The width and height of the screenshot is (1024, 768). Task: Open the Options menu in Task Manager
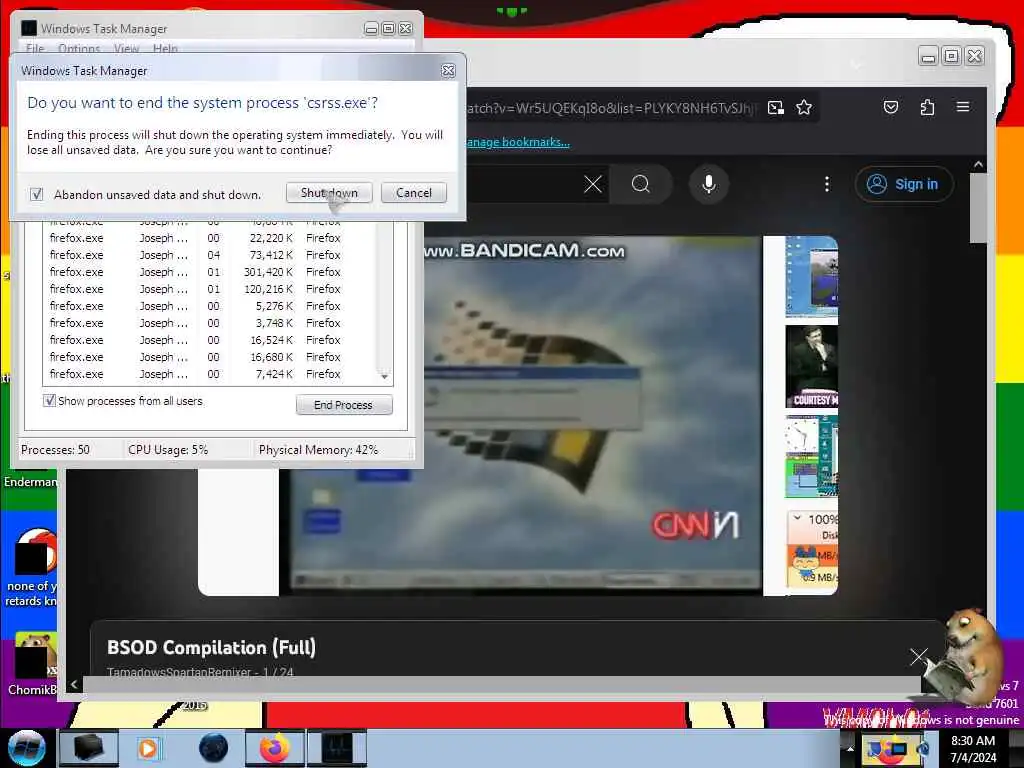click(x=79, y=48)
